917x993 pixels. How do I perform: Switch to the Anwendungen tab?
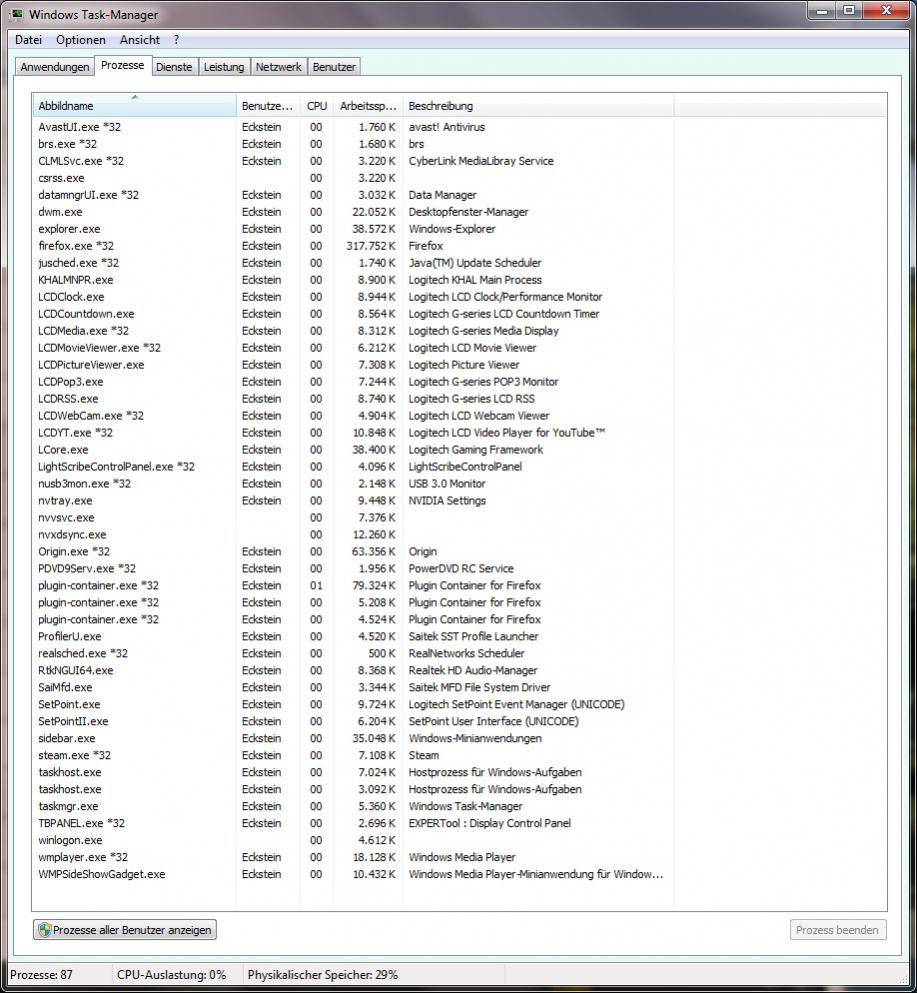point(54,67)
